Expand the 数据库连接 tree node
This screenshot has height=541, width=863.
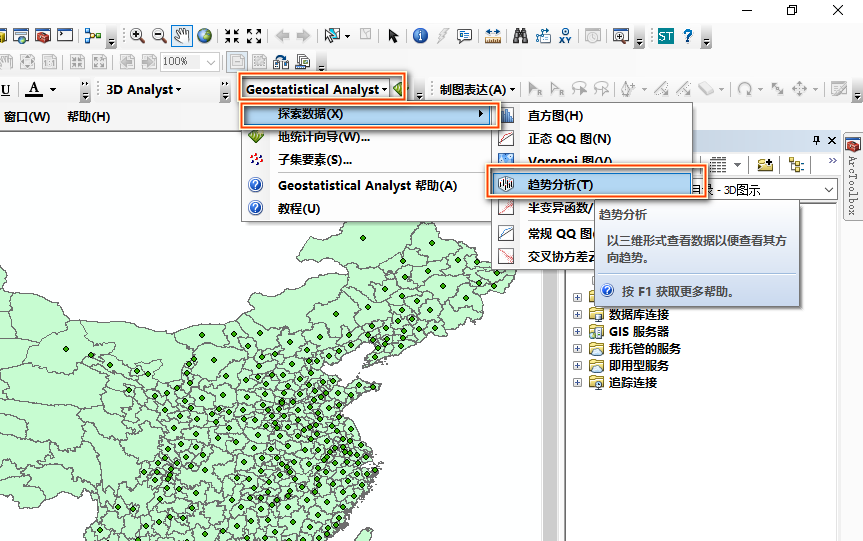coord(577,314)
